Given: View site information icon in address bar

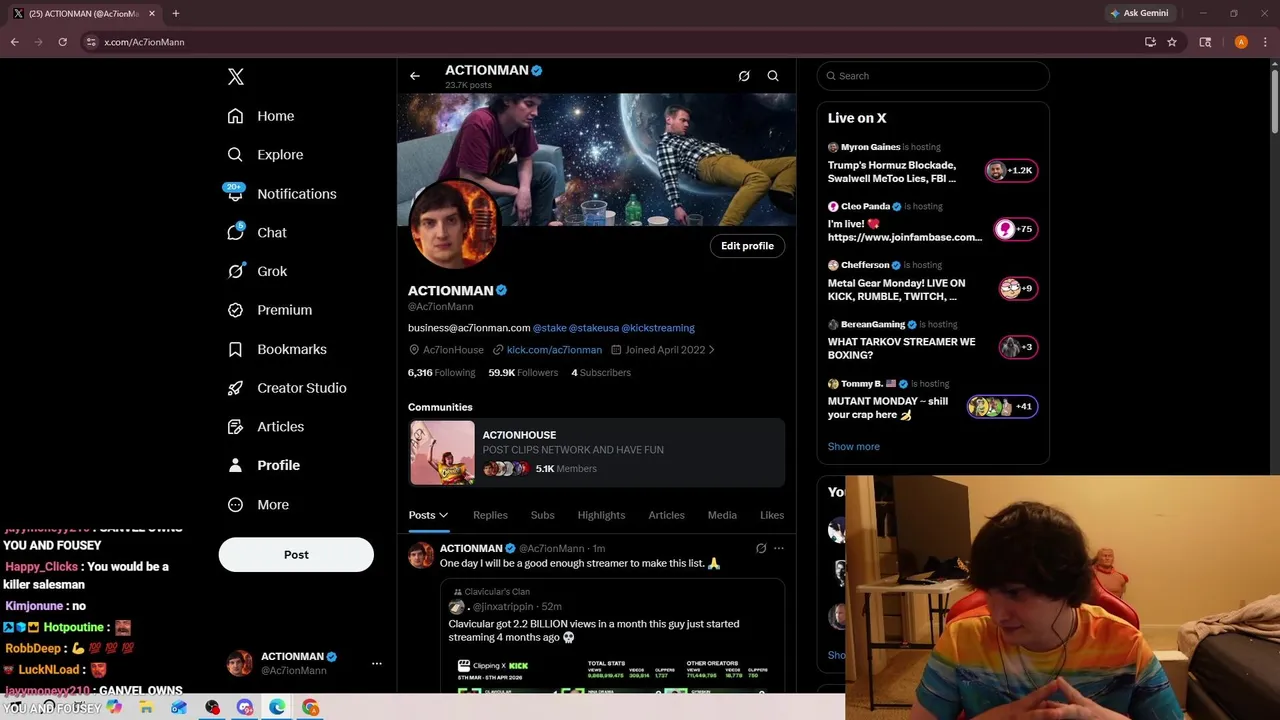Looking at the screenshot, I should click(x=91, y=42).
